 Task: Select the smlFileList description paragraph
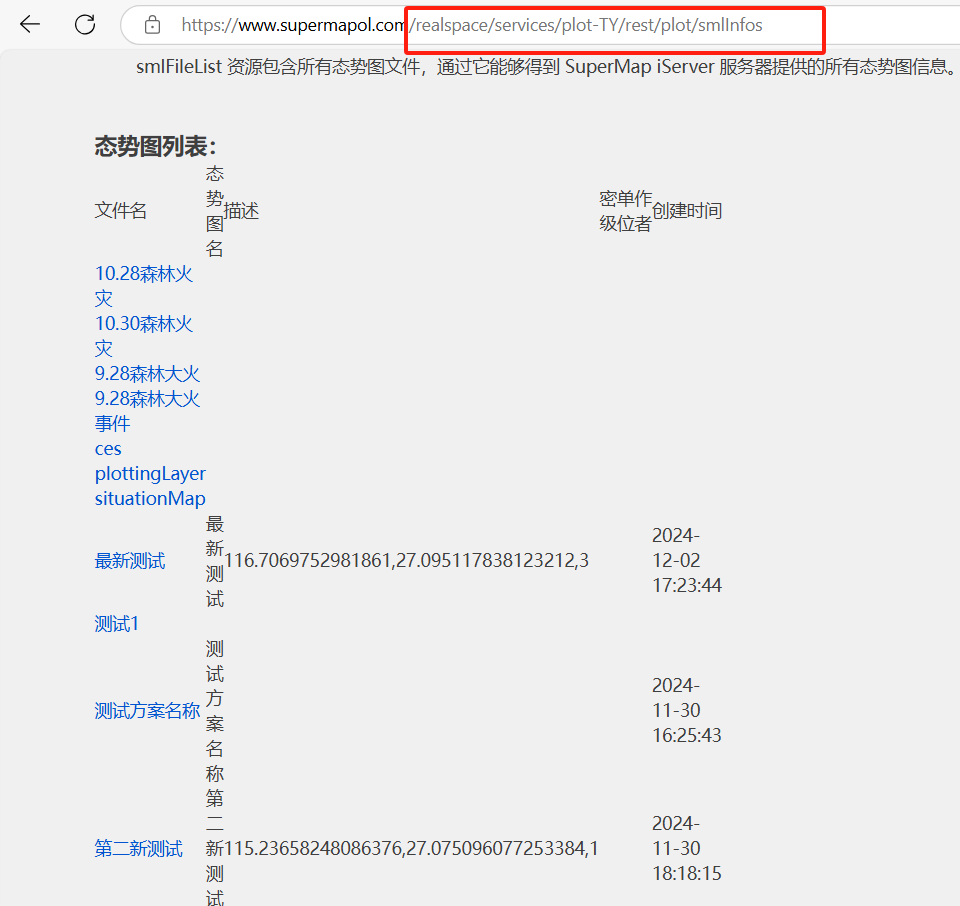pos(546,66)
